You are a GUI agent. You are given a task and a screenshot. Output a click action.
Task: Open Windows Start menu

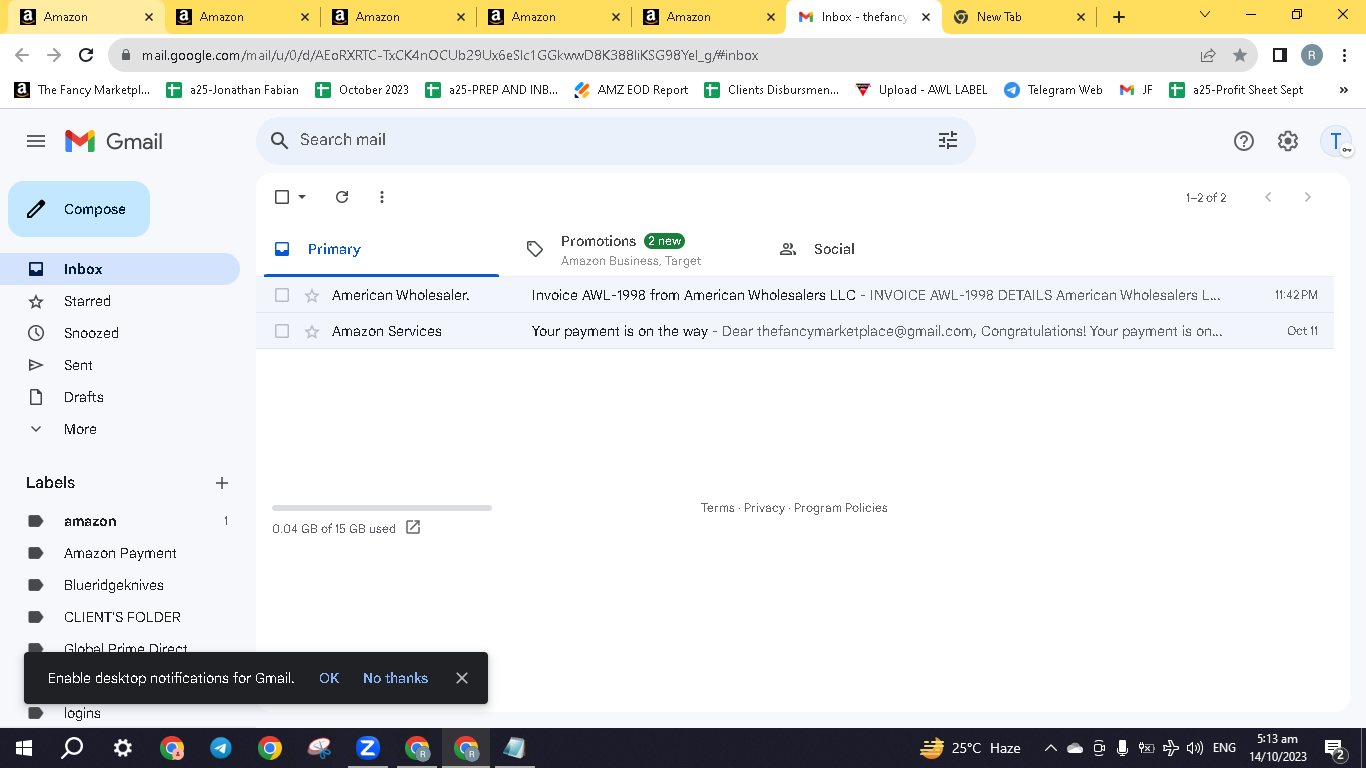pos(23,748)
